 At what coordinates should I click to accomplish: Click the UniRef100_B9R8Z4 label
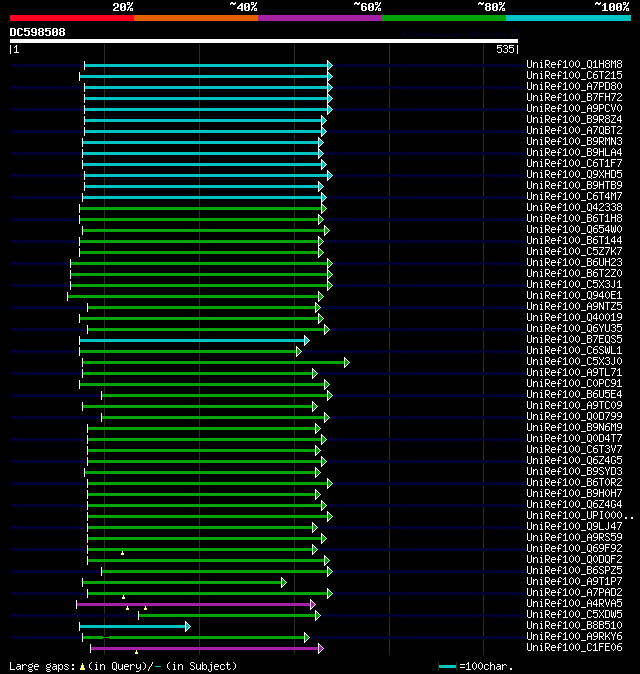tap(574, 119)
